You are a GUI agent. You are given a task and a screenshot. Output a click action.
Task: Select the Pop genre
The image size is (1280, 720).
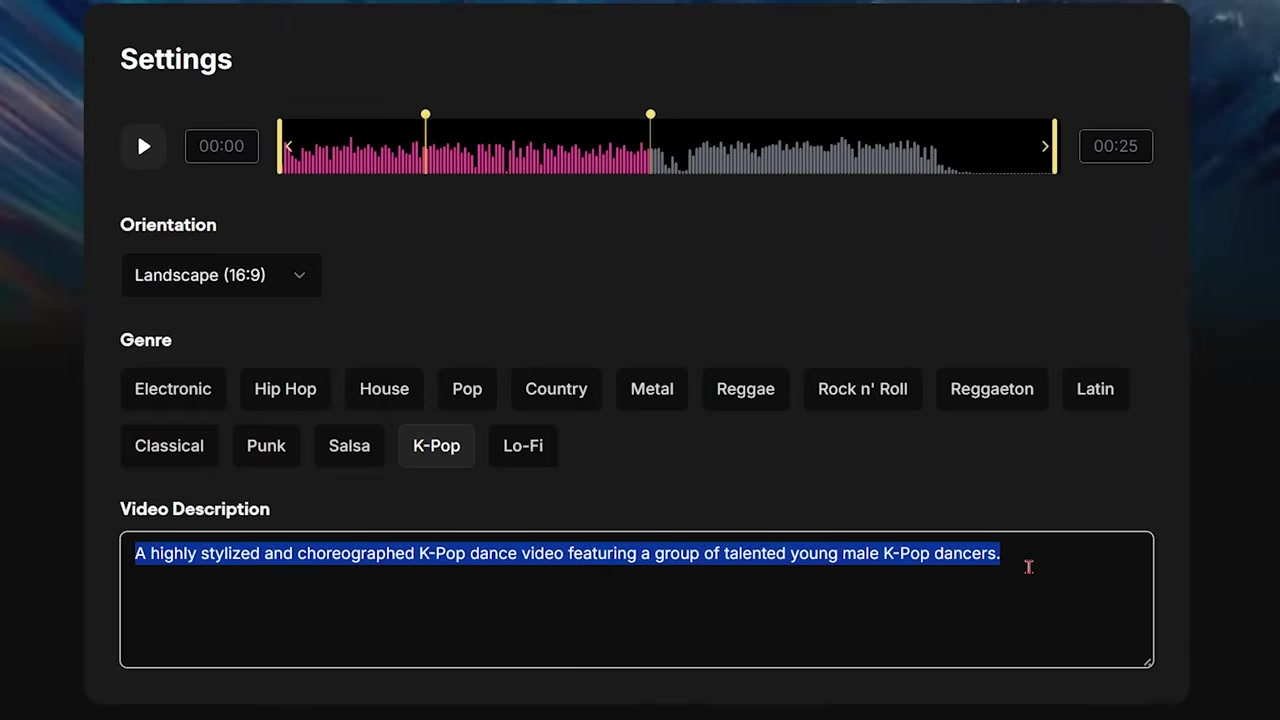point(467,389)
